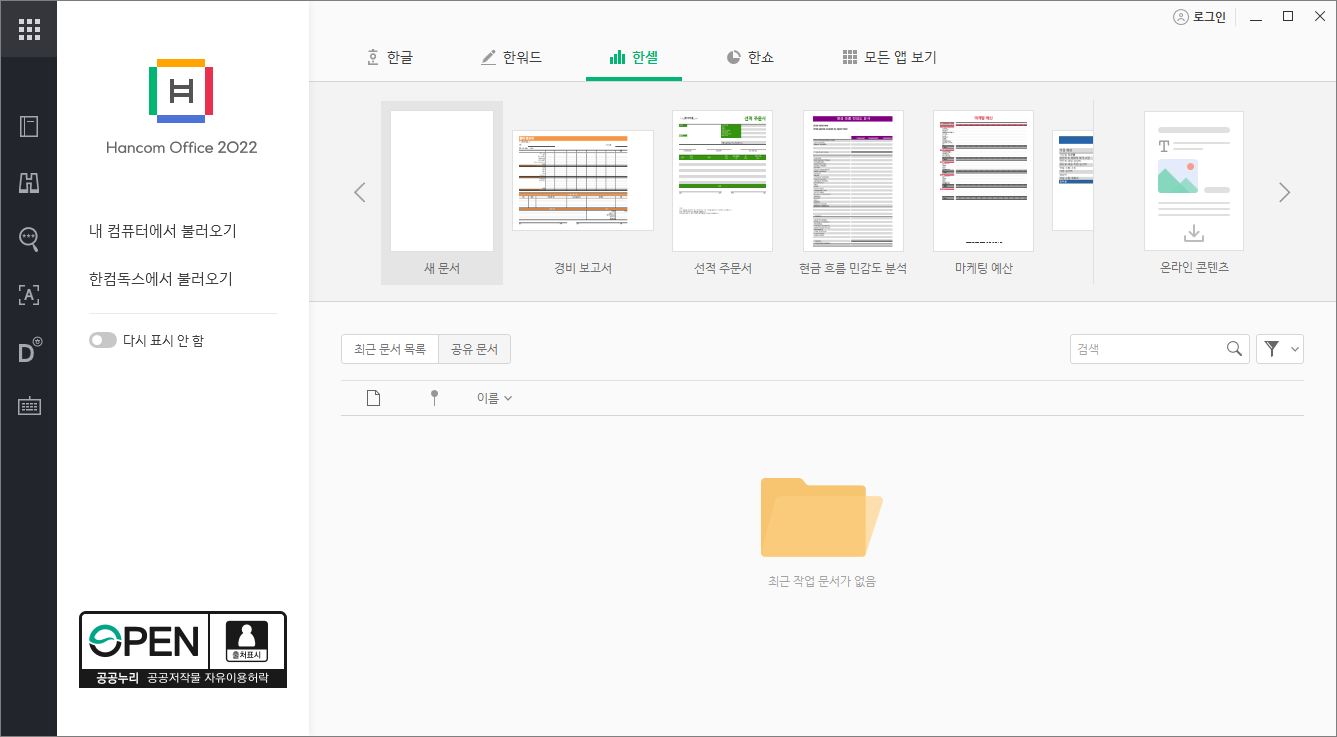Show previous templates with left arrow

[360, 192]
